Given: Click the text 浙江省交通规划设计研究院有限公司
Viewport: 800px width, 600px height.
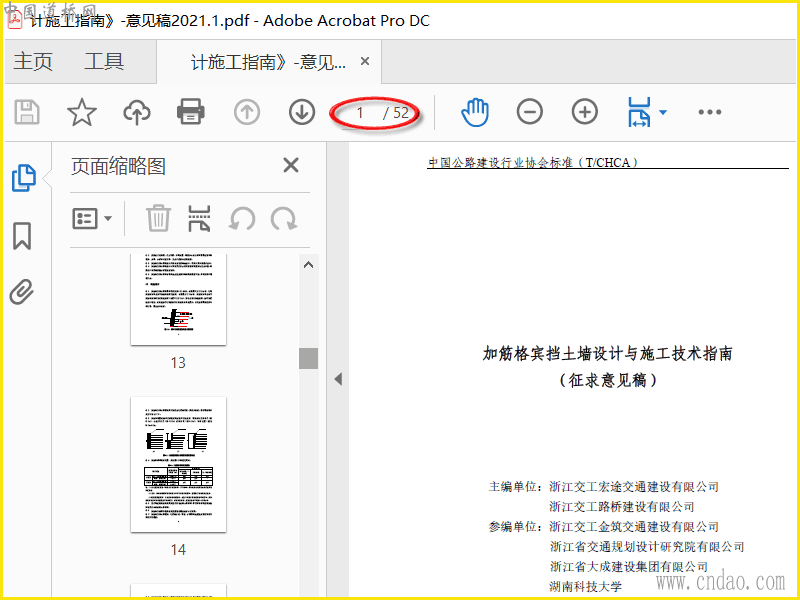Looking at the screenshot, I should pyautogui.click(x=647, y=546).
